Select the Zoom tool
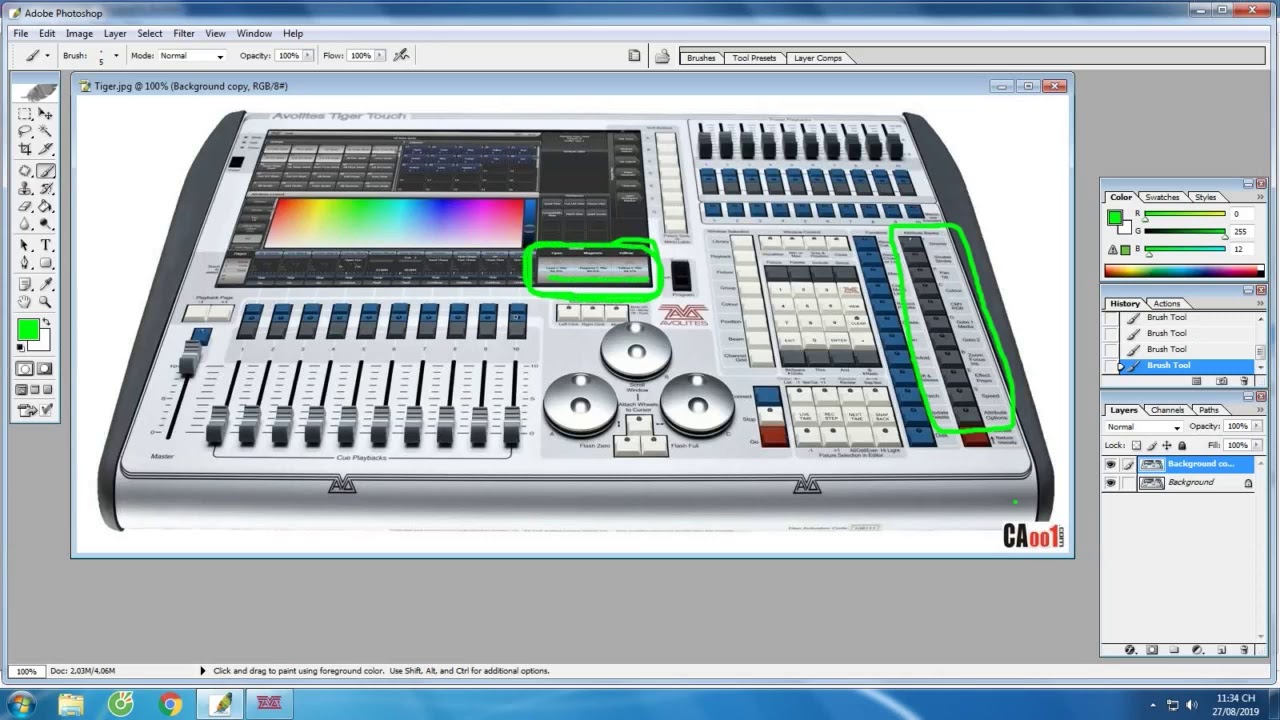 click(45, 302)
